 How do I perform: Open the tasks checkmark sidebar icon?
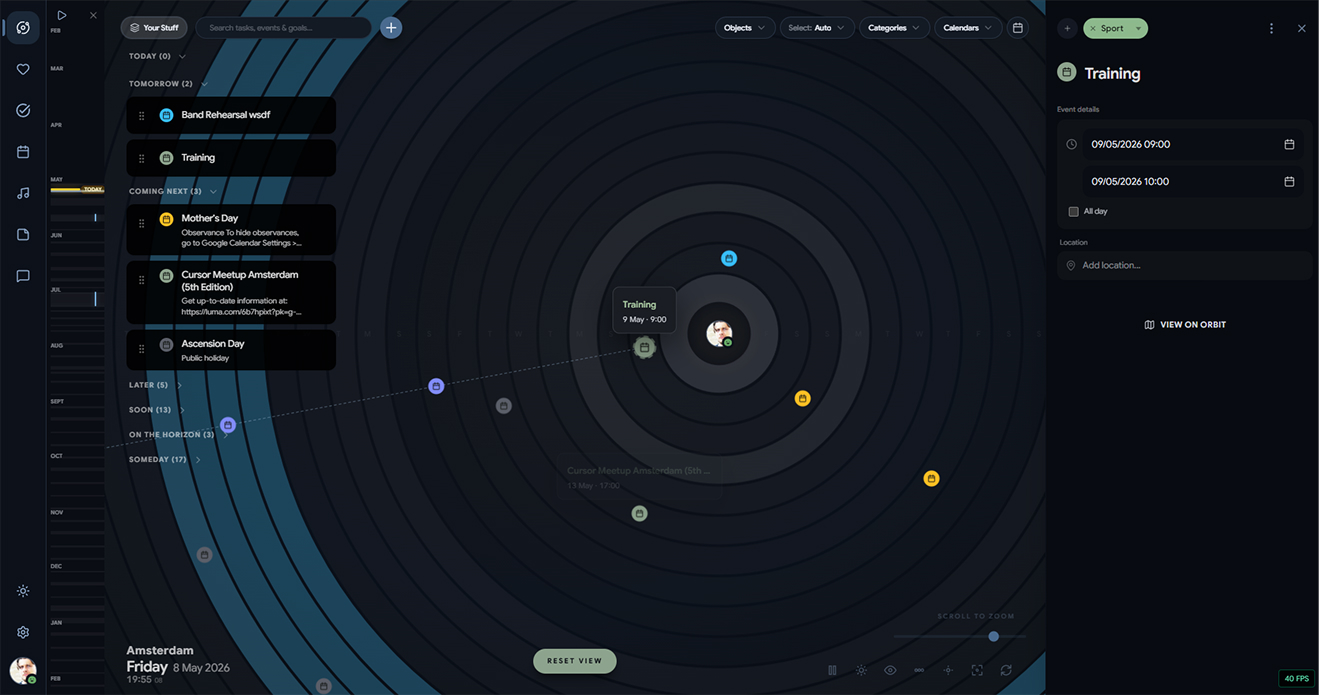point(23,111)
